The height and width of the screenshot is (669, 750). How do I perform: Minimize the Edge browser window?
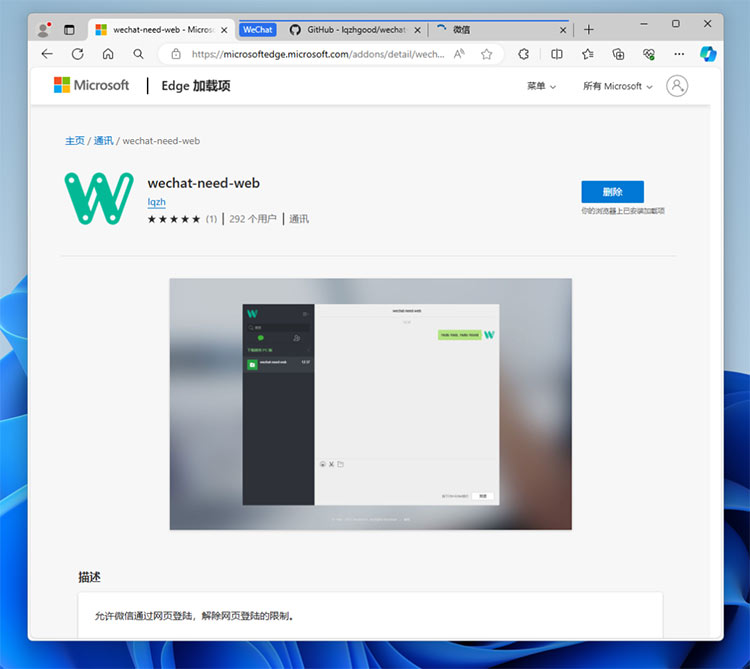(644, 23)
